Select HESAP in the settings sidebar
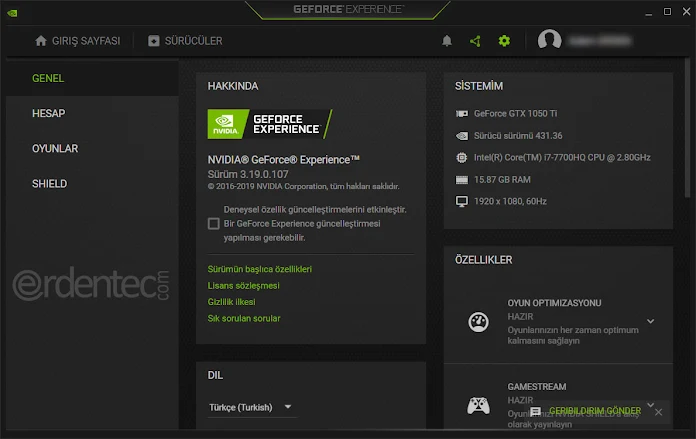 pyautogui.click(x=92, y=114)
